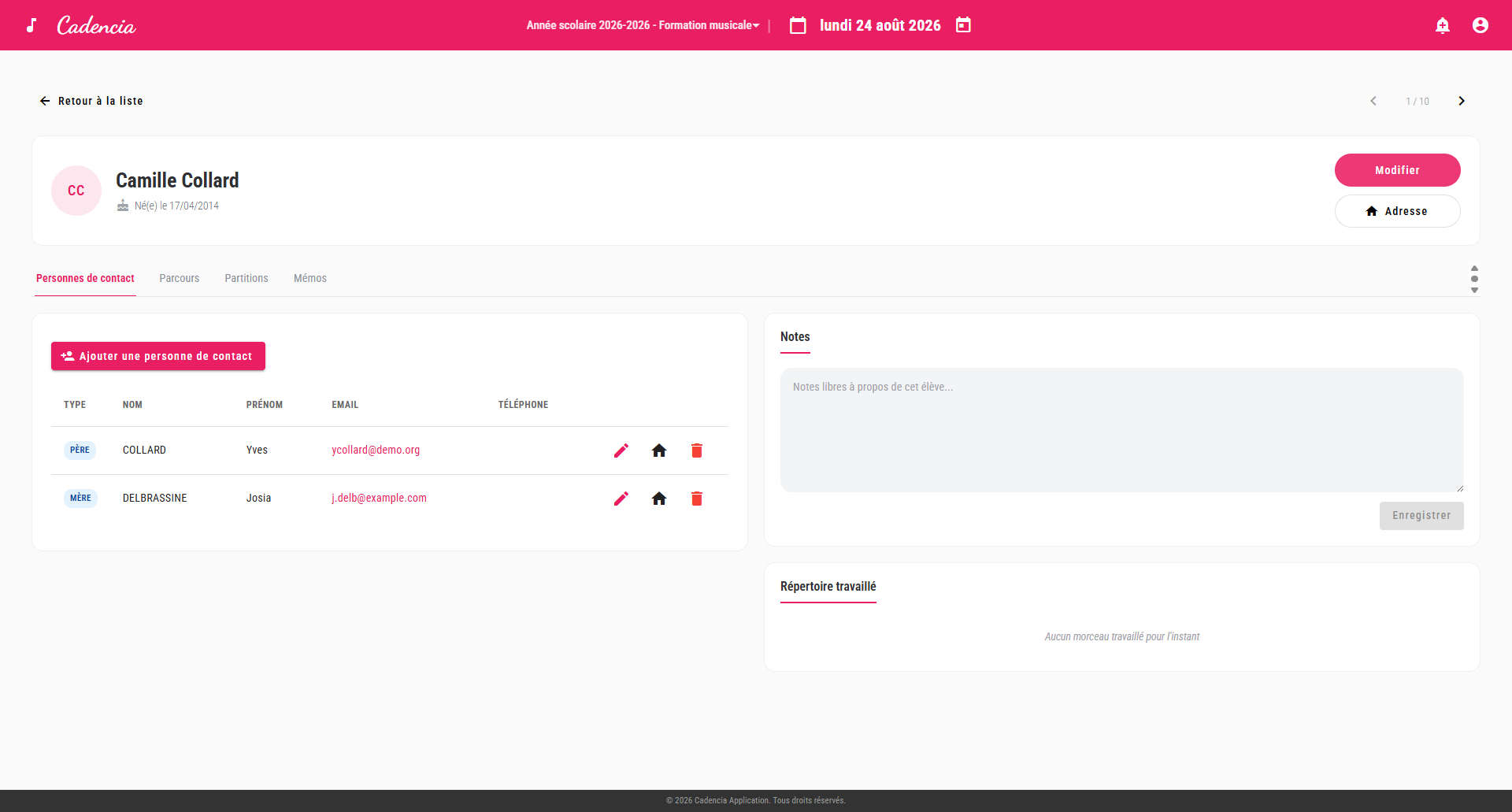Viewport: 1512px width, 812px height.
Task: Go to previous student chevron
Action: (1373, 101)
